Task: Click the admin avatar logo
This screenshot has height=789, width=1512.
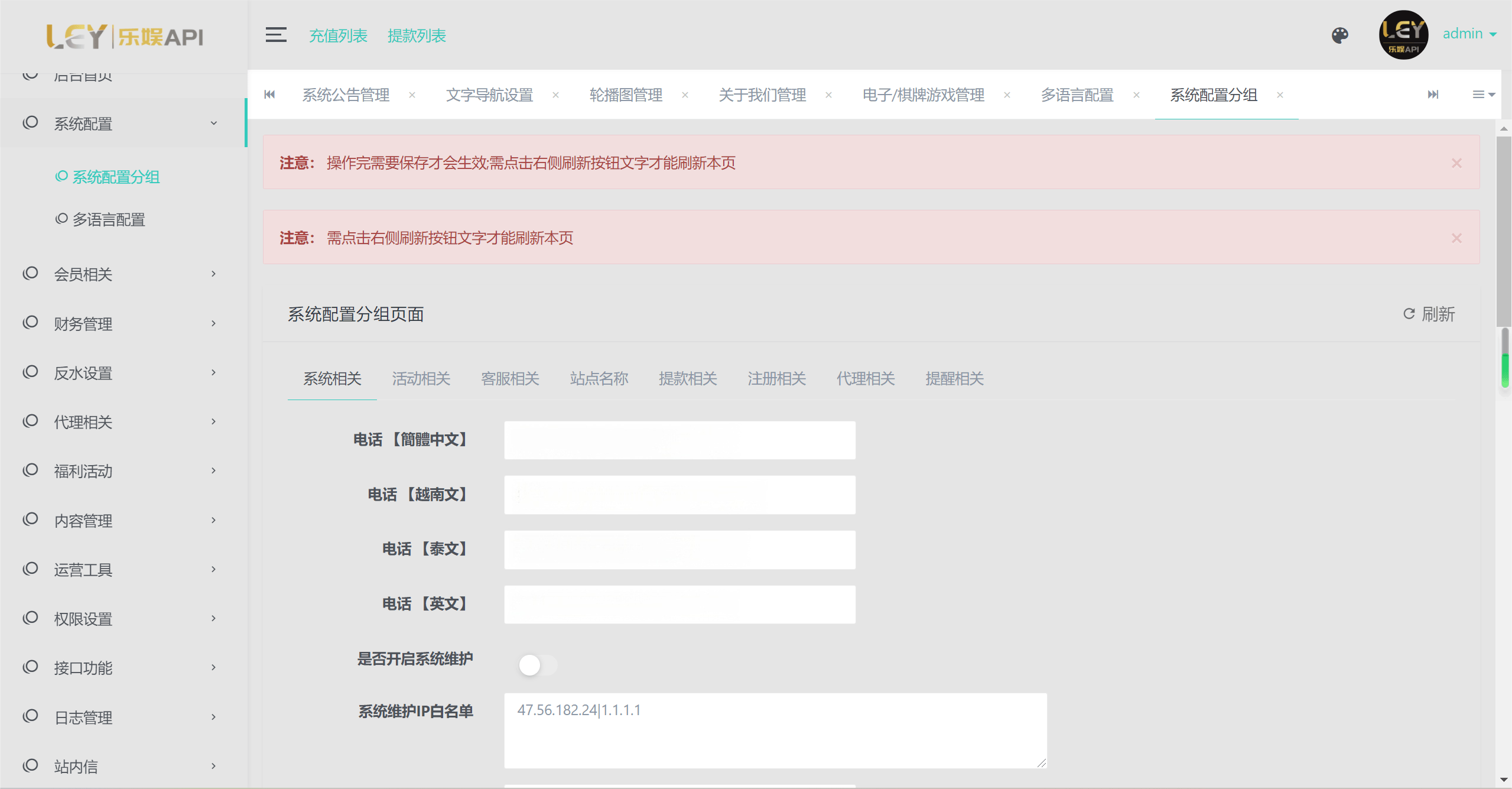Action: 1403,35
